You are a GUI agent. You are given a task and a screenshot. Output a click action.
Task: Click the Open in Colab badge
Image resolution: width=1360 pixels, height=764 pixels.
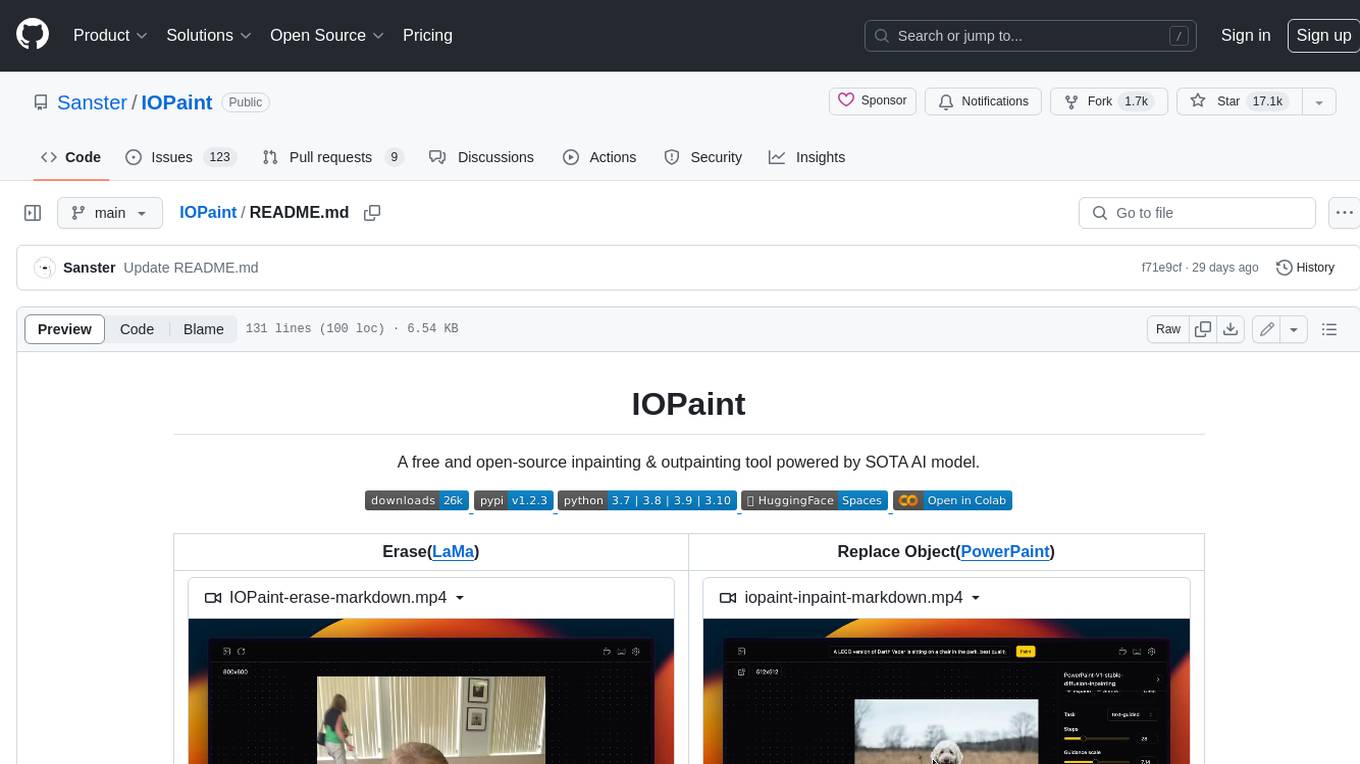pyautogui.click(x=952, y=500)
